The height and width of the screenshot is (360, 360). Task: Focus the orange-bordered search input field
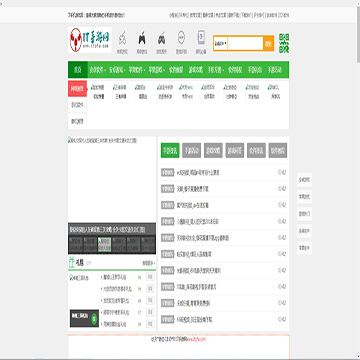245,43
